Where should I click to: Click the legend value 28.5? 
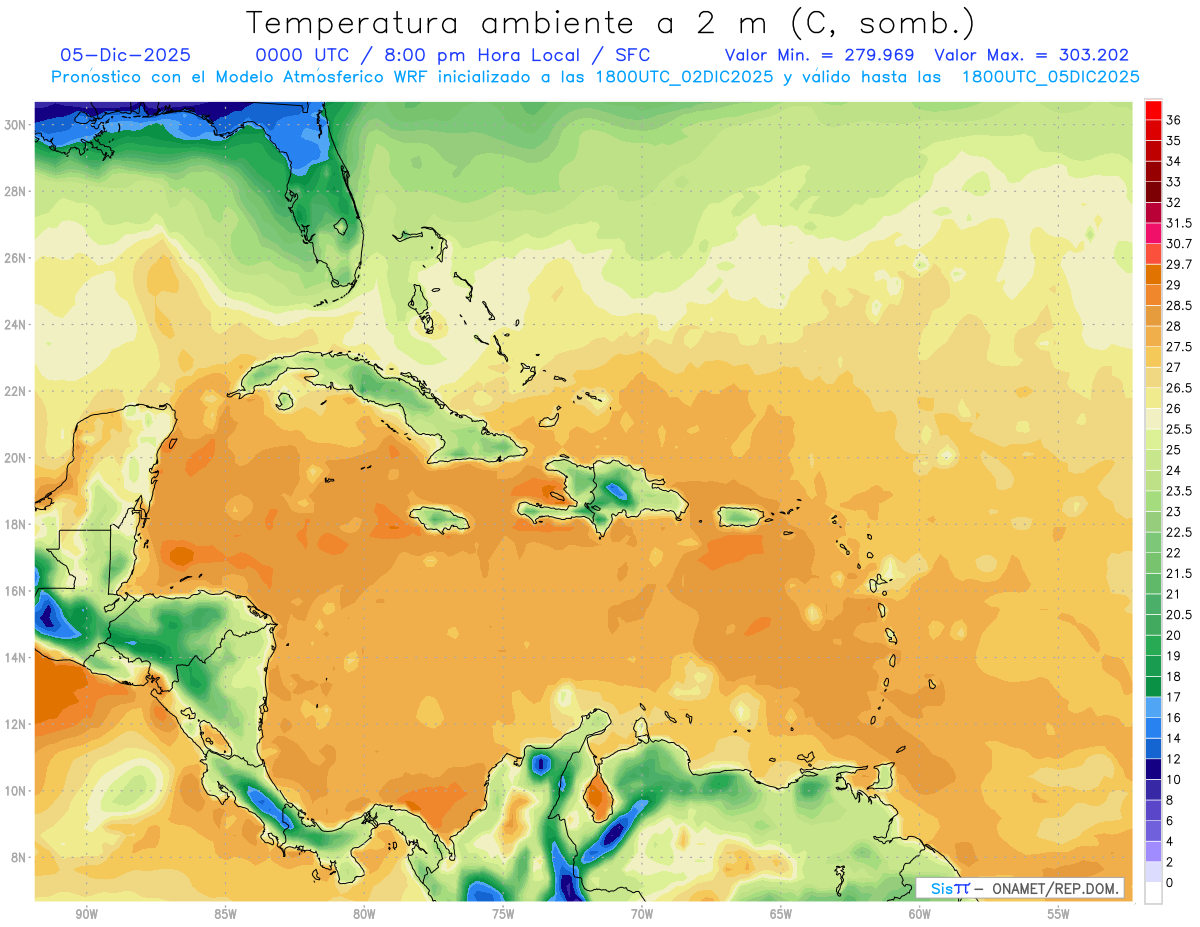coord(1179,305)
